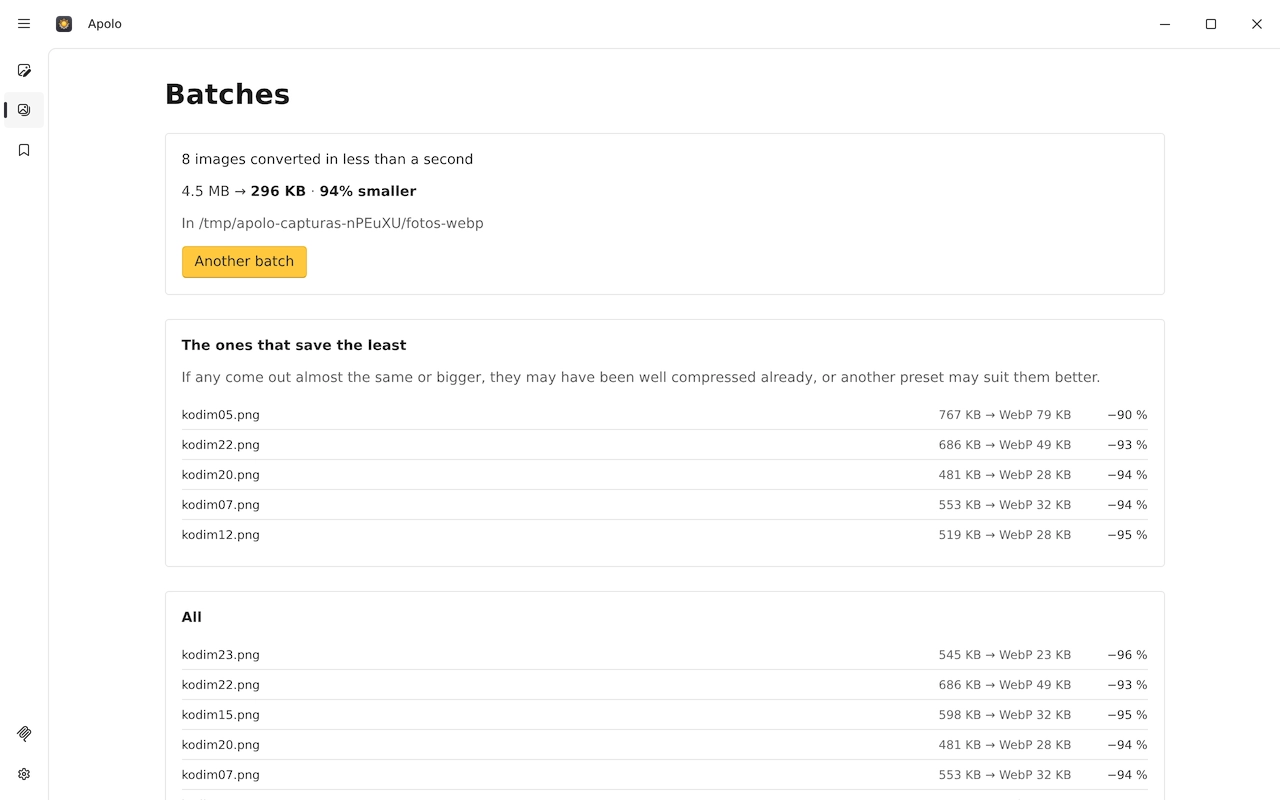This screenshot has height=800, width=1280.
Task: Click the '598 KB → WebP 32 KB' value
Action: (1004, 715)
